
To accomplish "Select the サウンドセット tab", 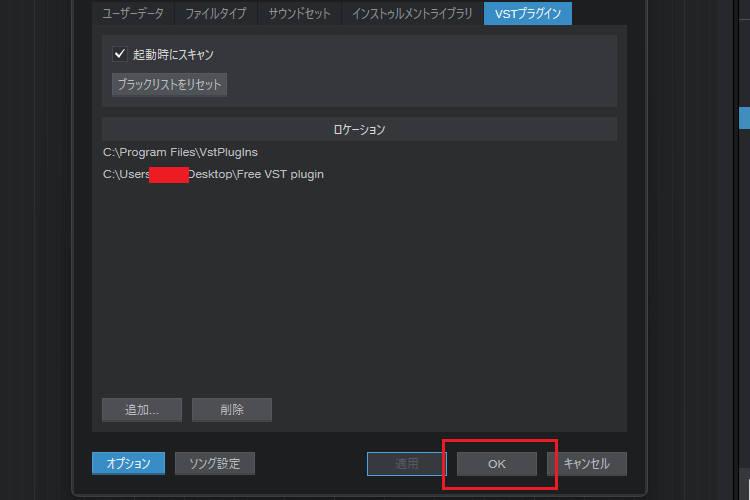I will point(299,14).
